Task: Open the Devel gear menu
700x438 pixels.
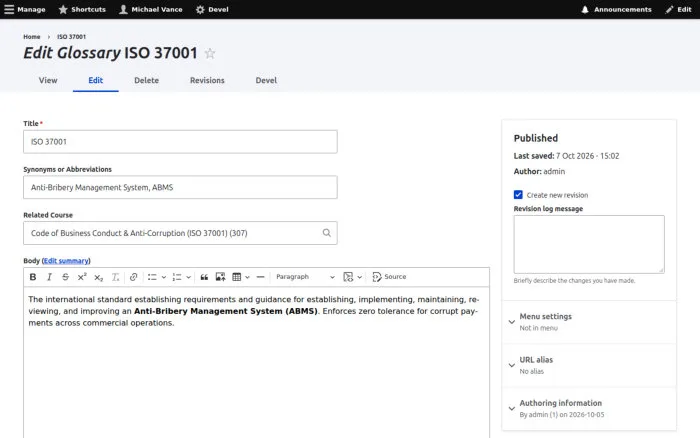Action: [212, 9]
